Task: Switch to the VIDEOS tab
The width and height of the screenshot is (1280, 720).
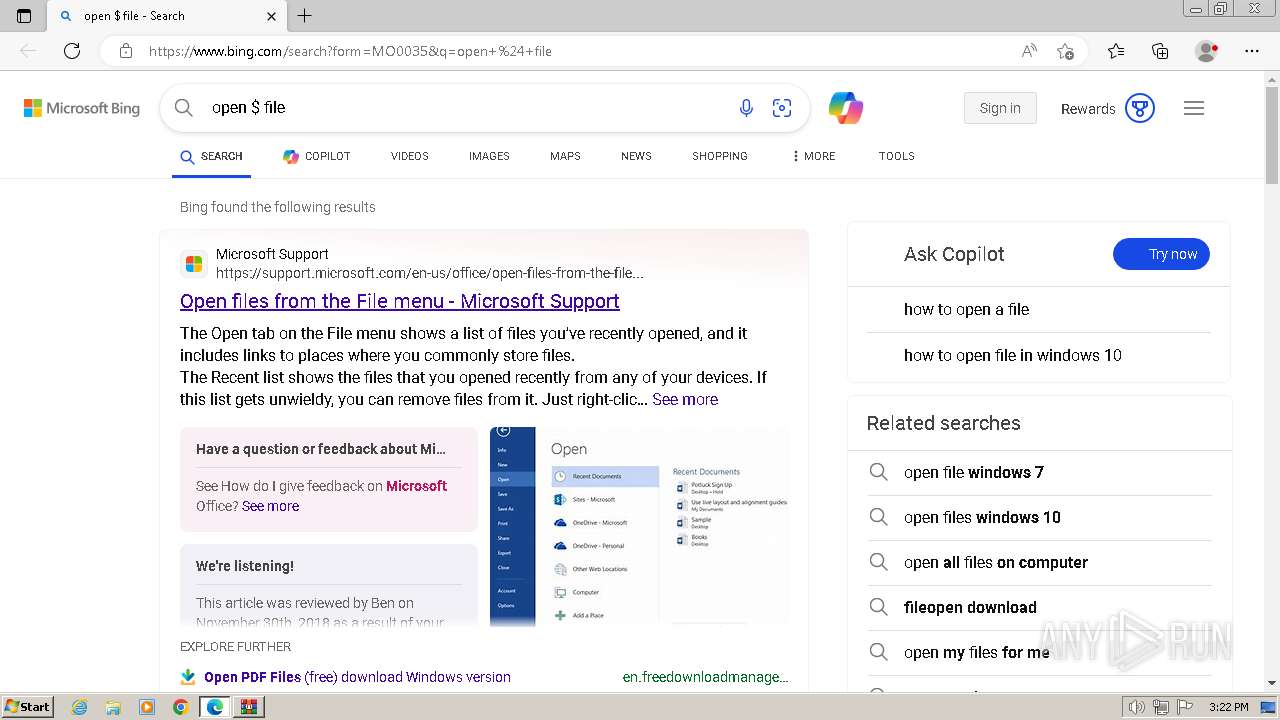Action: 410,156
